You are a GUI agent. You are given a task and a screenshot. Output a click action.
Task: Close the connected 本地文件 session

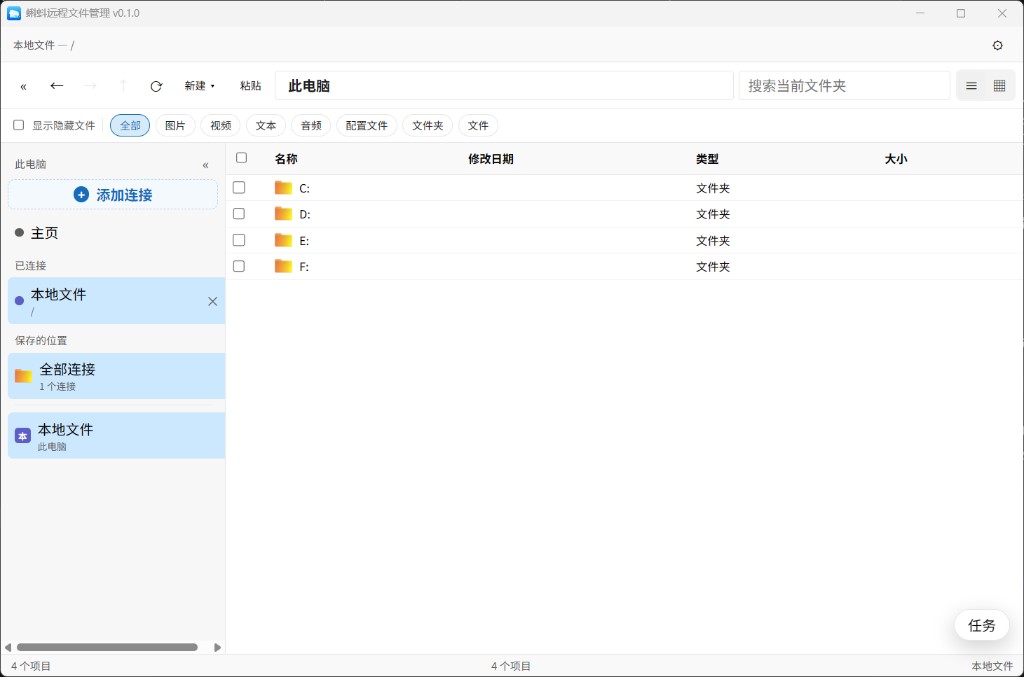212,301
